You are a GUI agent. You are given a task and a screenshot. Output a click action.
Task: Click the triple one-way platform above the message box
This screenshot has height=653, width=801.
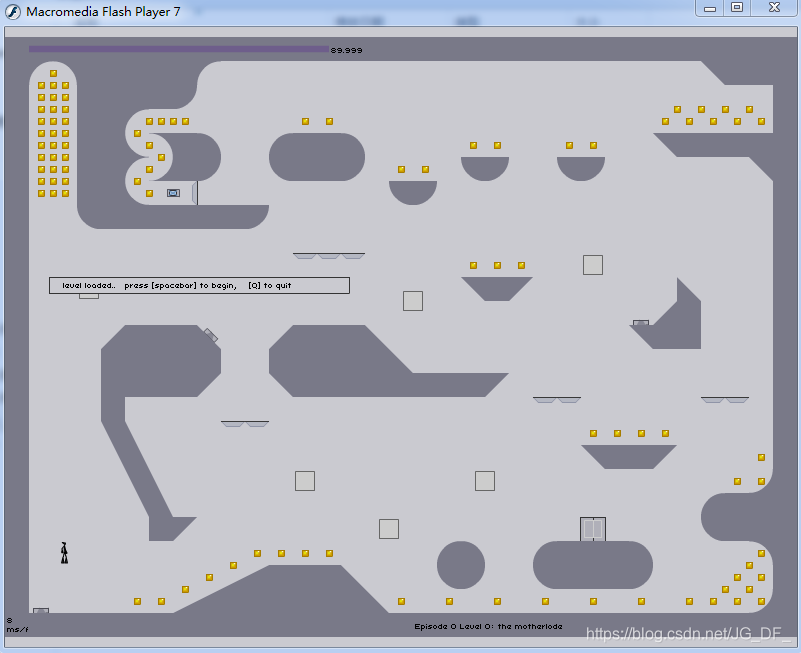[x=329, y=255]
